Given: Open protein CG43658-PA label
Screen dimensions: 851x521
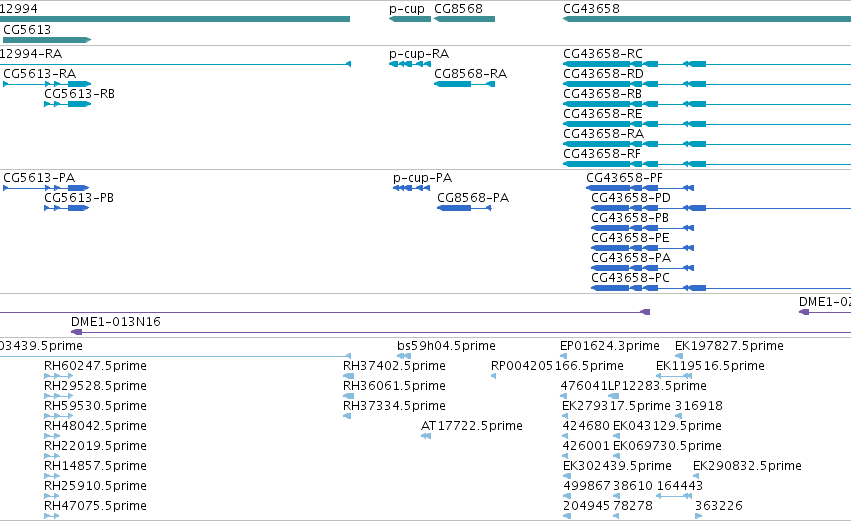Looking at the screenshot, I should click(x=631, y=258).
